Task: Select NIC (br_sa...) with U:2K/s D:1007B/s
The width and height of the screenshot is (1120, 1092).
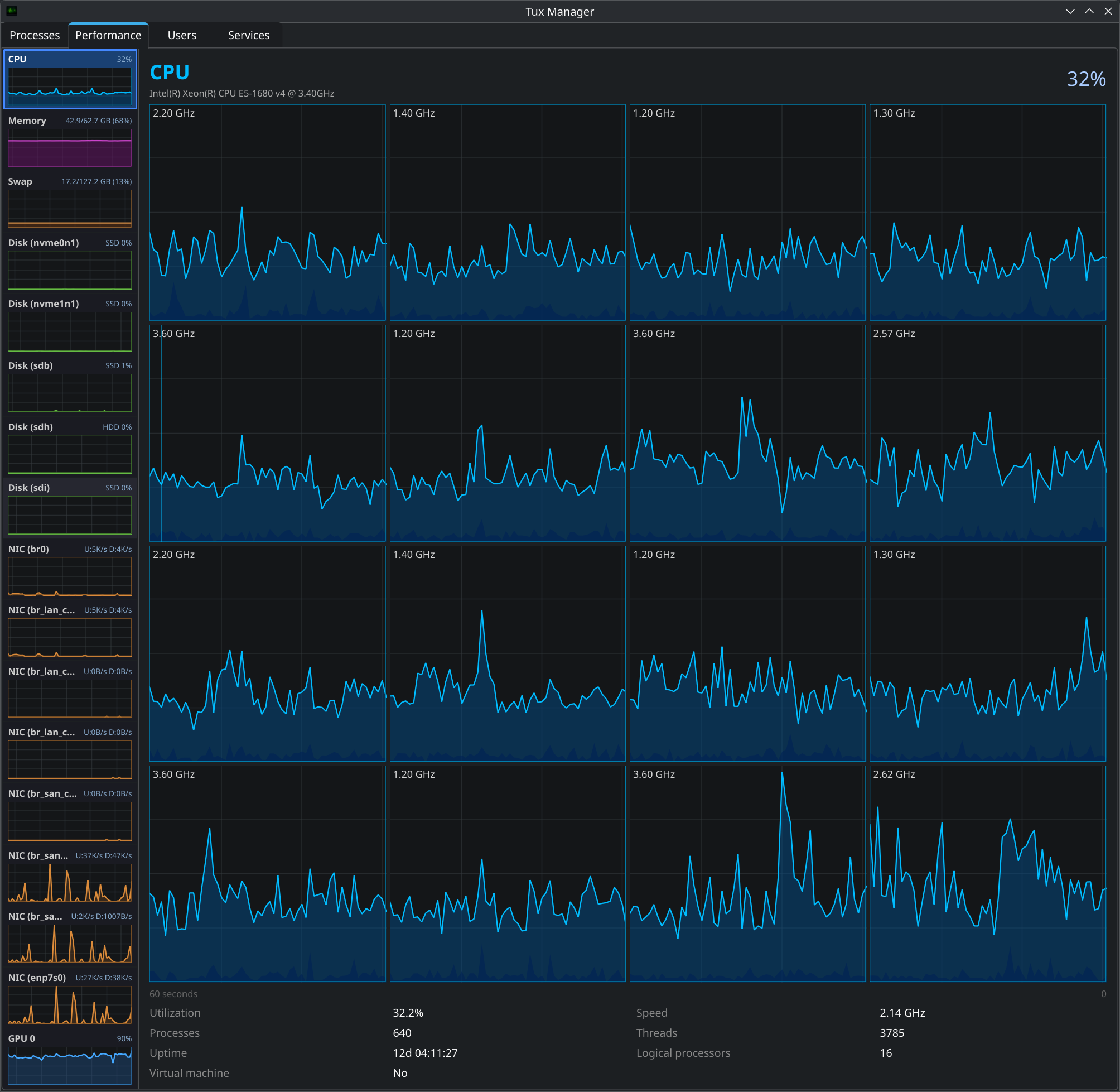Action: [x=70, y=936]
